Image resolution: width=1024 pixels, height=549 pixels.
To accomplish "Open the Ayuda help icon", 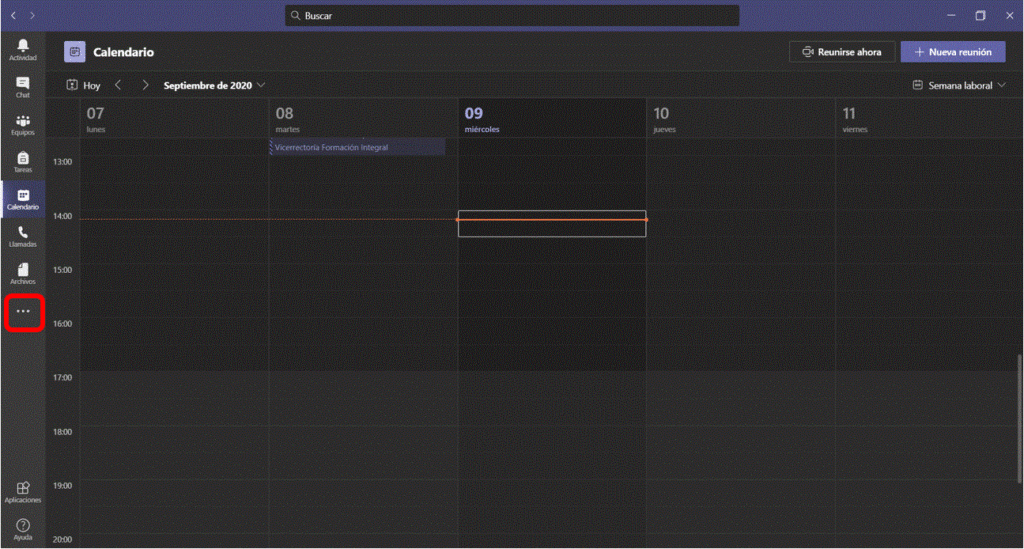I will click(x=23, y=528).
